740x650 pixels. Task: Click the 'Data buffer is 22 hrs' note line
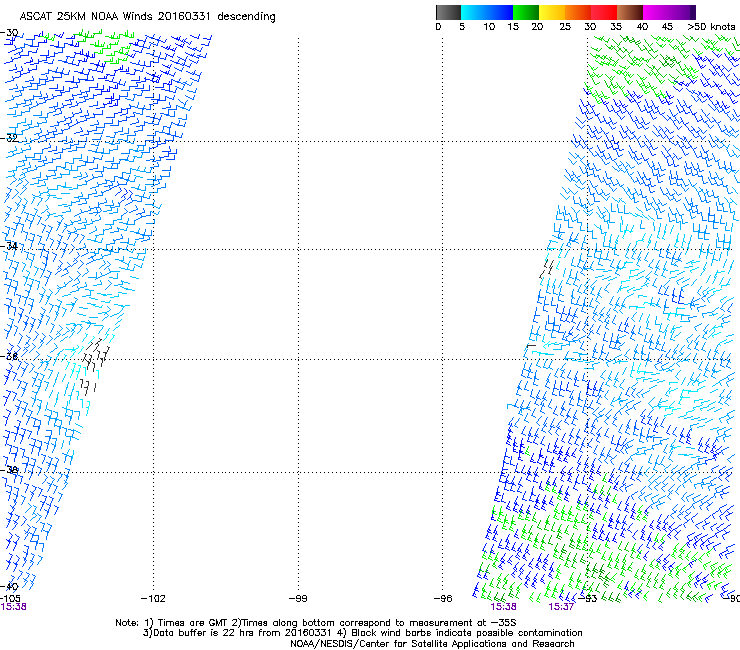[362, 633]
